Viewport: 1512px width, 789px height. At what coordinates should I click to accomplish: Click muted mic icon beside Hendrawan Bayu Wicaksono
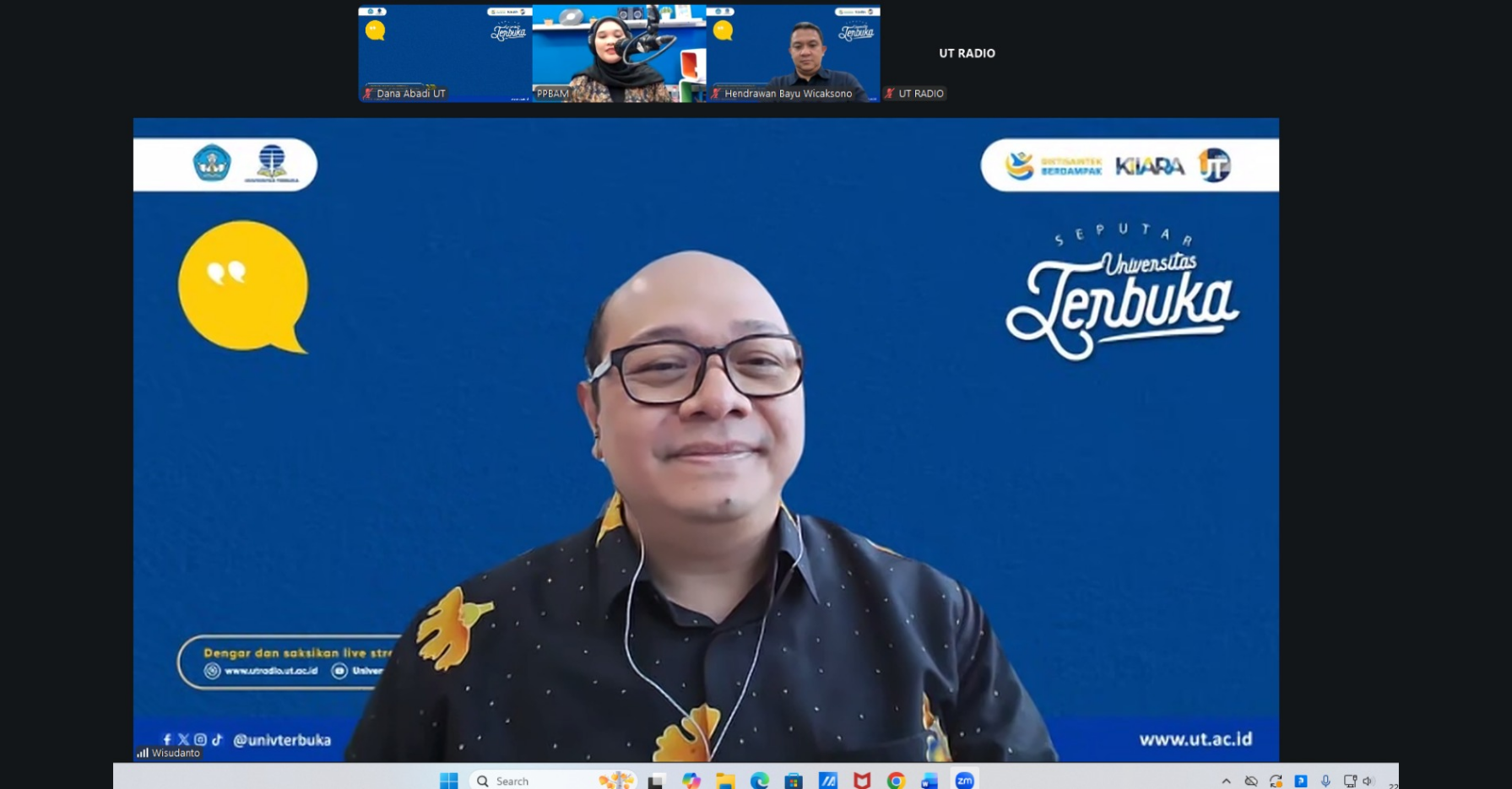(716, 94)
